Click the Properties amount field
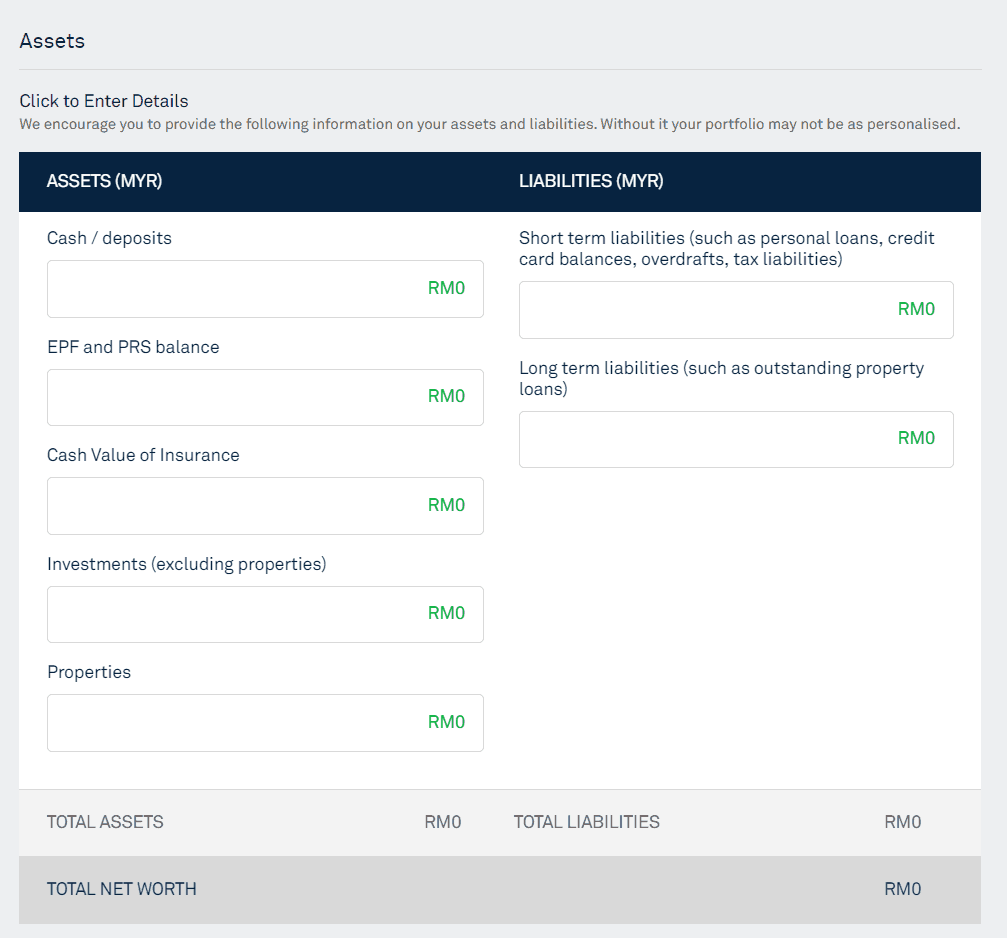 tap(265, 723)
